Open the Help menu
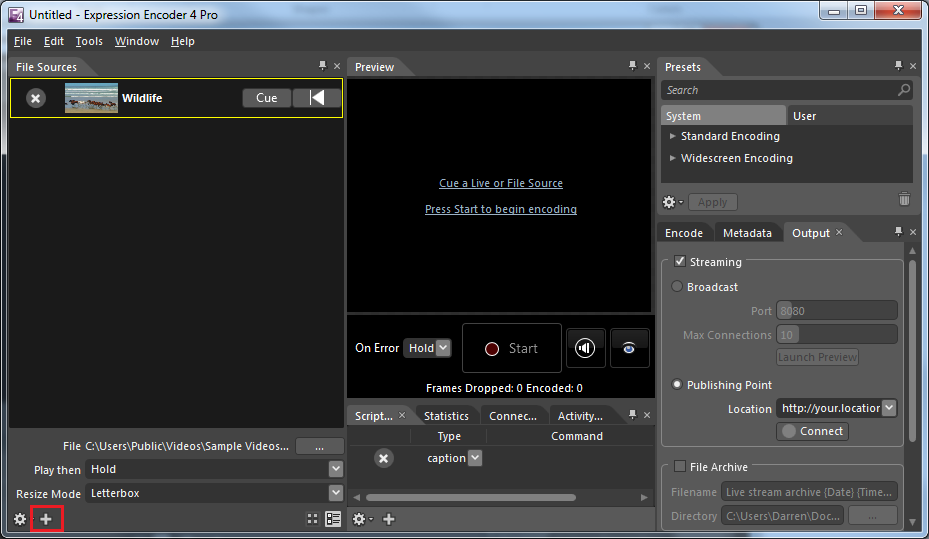 (x=182, y=41)
